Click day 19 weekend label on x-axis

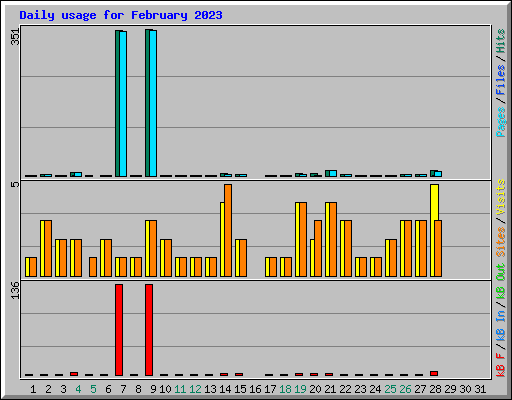pyautogui.click(x=300, y=389)
